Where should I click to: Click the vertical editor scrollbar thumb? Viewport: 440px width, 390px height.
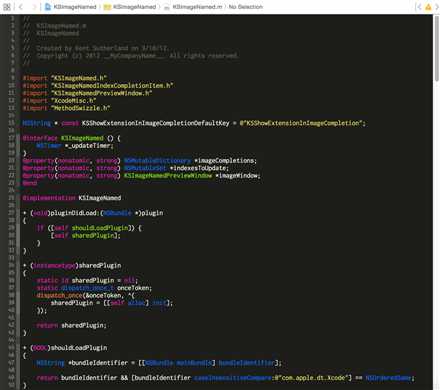[x=436, y=48]
